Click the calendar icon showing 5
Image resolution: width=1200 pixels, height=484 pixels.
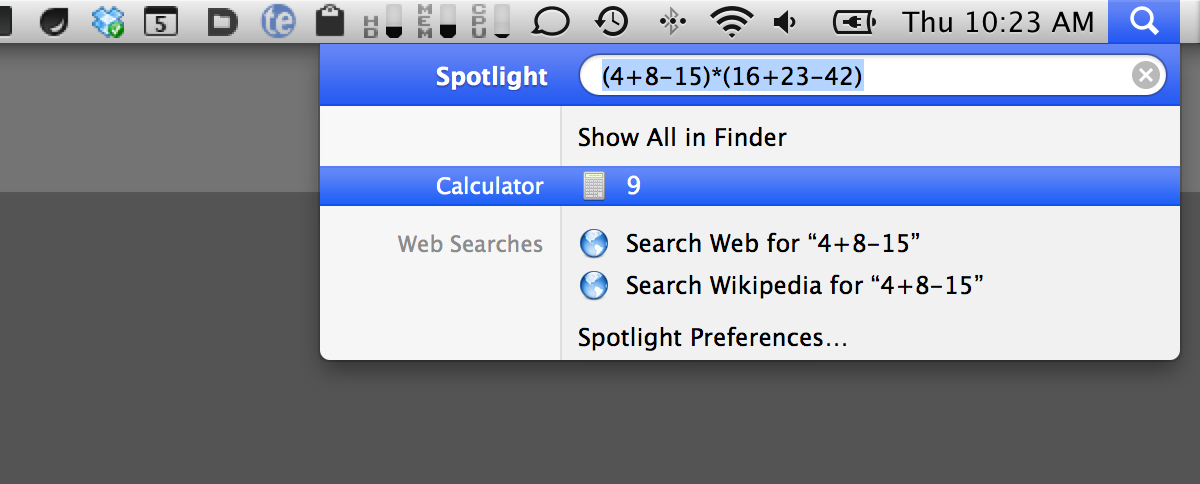[x=162, y=21]
